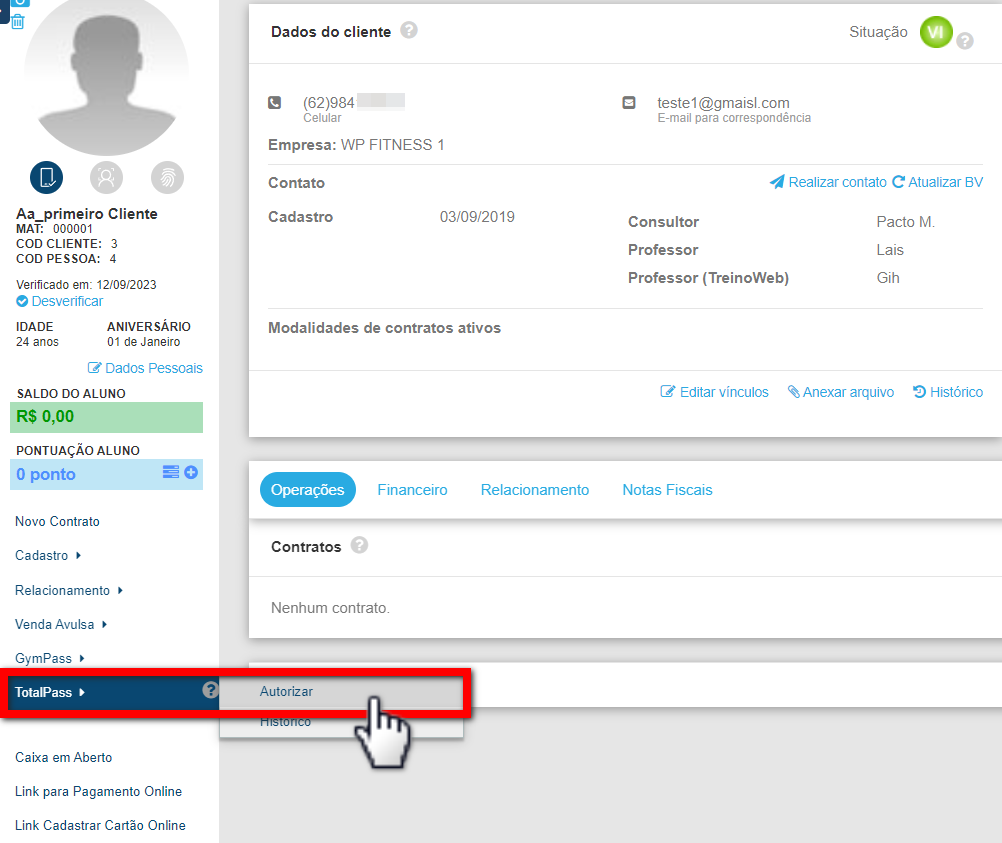The image size is (1002, 843).
Task: Click the green VI situação badge
Action: tap(936, 32)
